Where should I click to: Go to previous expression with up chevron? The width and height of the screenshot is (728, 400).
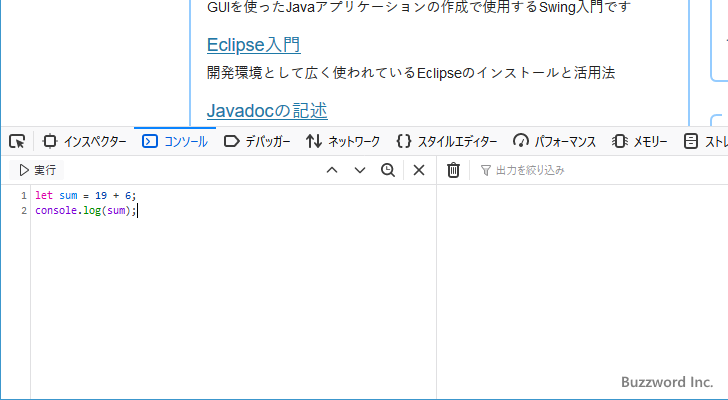tap(332, 170)
